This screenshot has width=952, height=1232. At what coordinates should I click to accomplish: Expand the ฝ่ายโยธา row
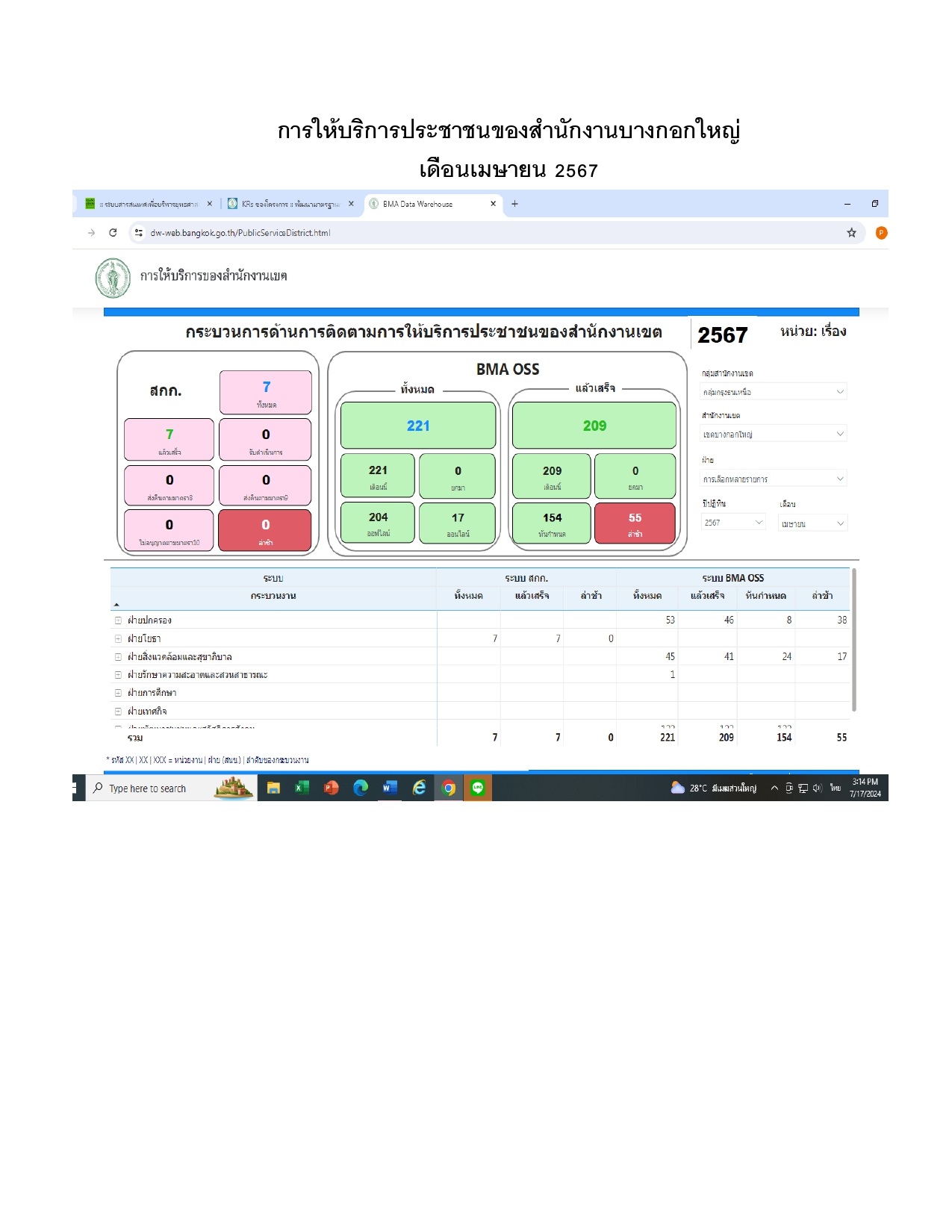(118, 639)
